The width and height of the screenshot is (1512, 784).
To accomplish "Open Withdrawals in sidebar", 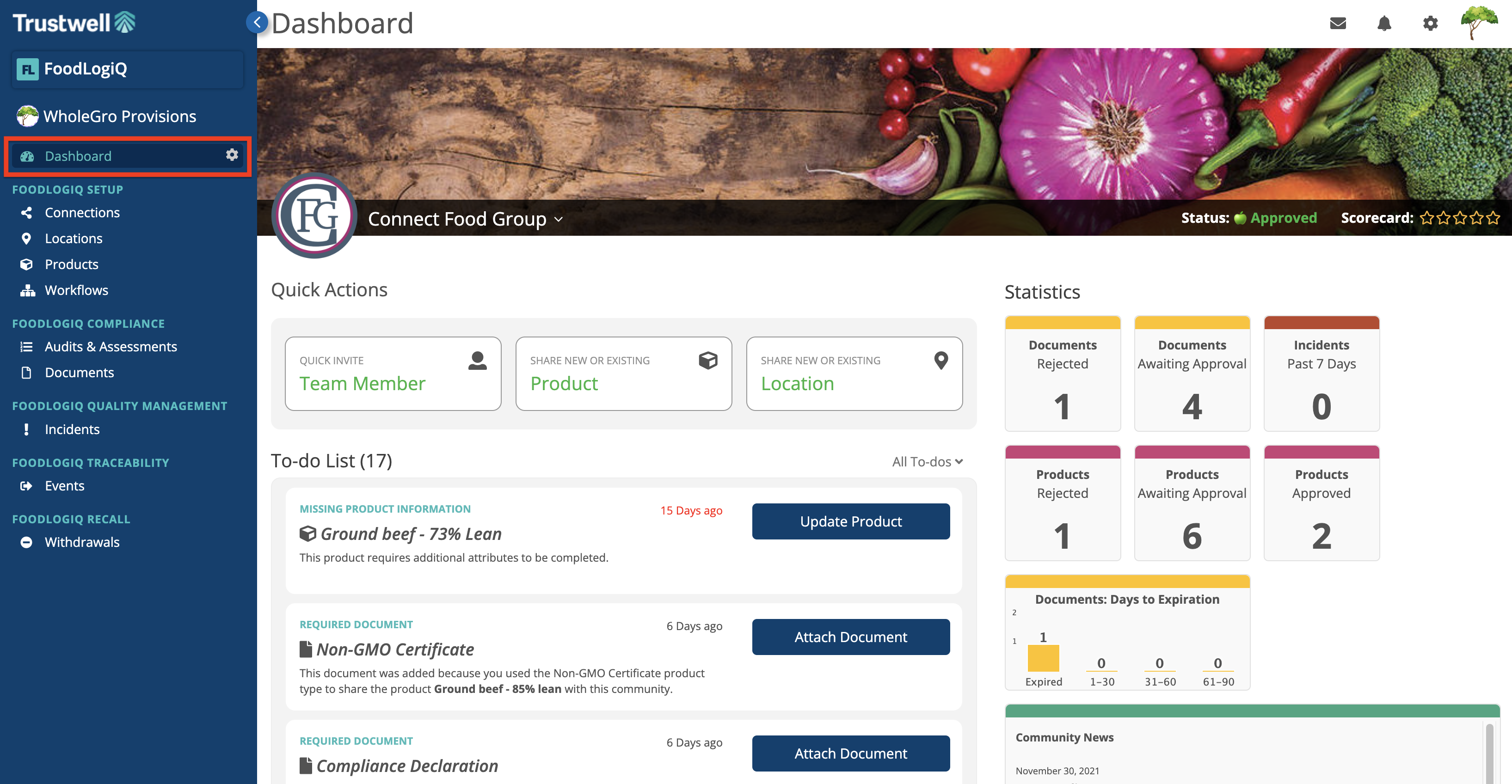I will click(x=82, y=542).
